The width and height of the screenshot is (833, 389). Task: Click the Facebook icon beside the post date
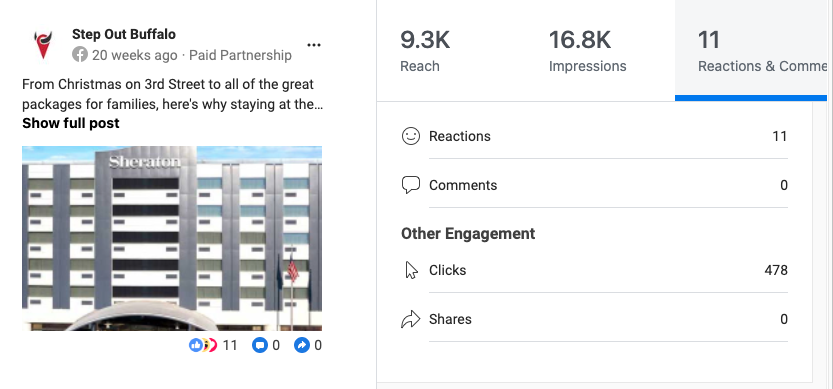[x=80, y=55]
